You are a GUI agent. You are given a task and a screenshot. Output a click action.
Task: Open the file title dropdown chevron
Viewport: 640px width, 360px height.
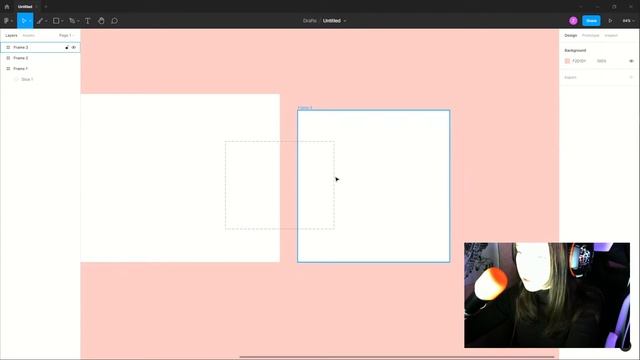(344, 21)
